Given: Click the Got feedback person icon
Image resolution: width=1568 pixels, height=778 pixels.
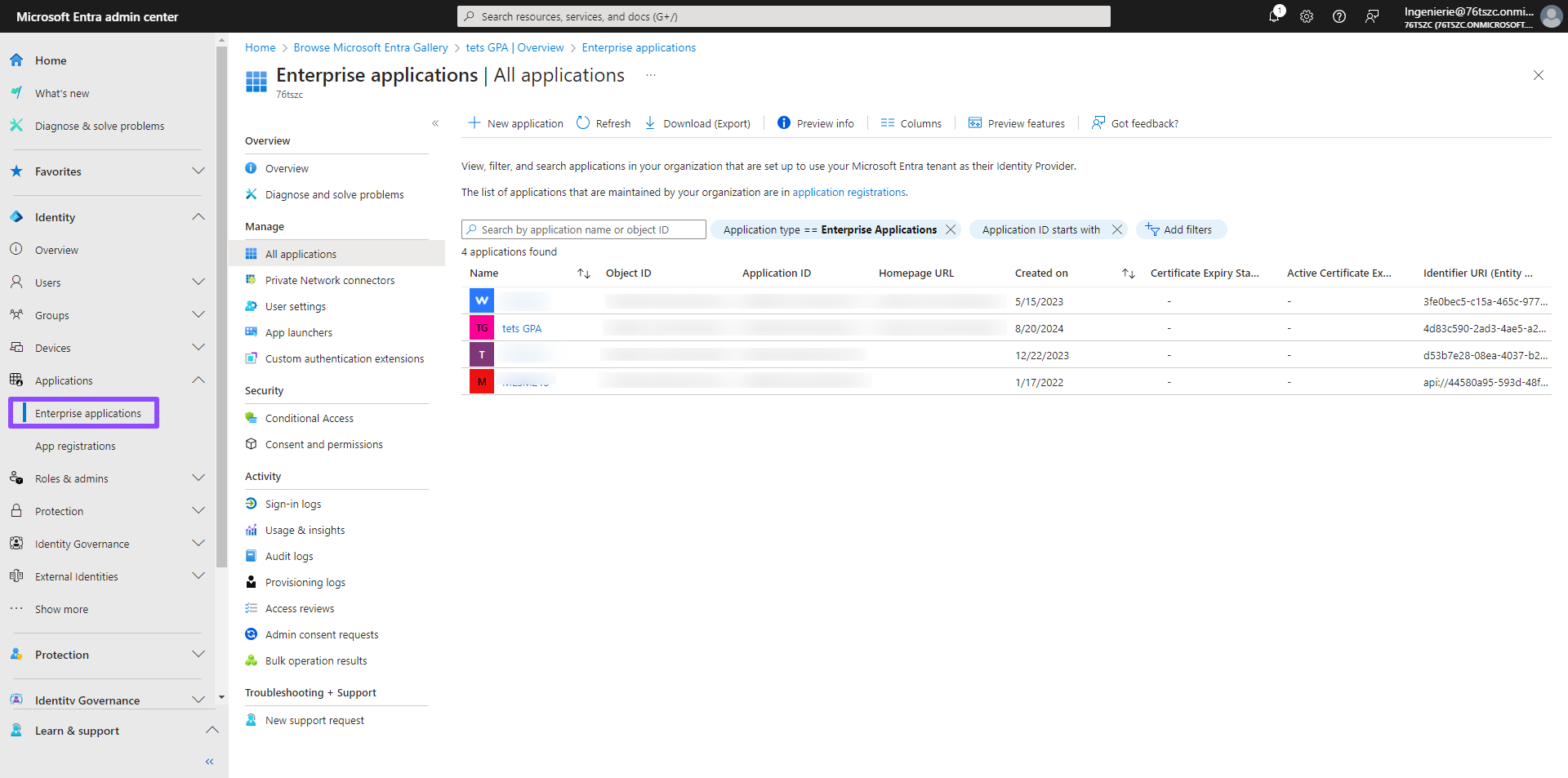Looking at the screenshot, I should 1098,122.
